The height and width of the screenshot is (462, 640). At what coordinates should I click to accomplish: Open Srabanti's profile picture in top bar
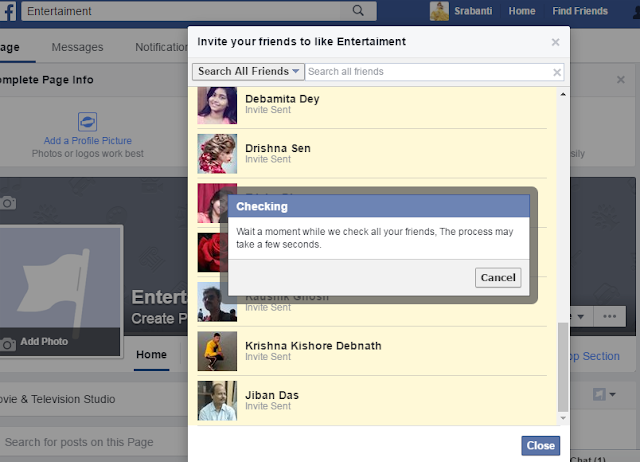click(x=439, y=11)
